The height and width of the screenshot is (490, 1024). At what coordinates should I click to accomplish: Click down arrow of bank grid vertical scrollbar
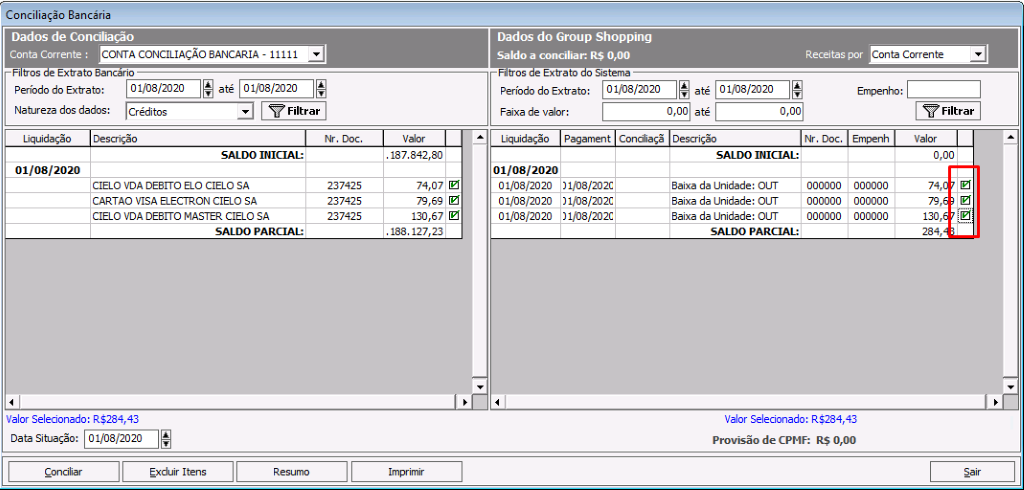(x=480, y=387)
